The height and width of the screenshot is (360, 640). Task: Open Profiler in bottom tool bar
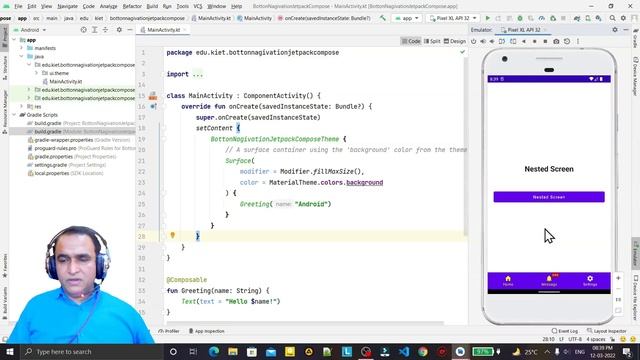click(169, 331)
